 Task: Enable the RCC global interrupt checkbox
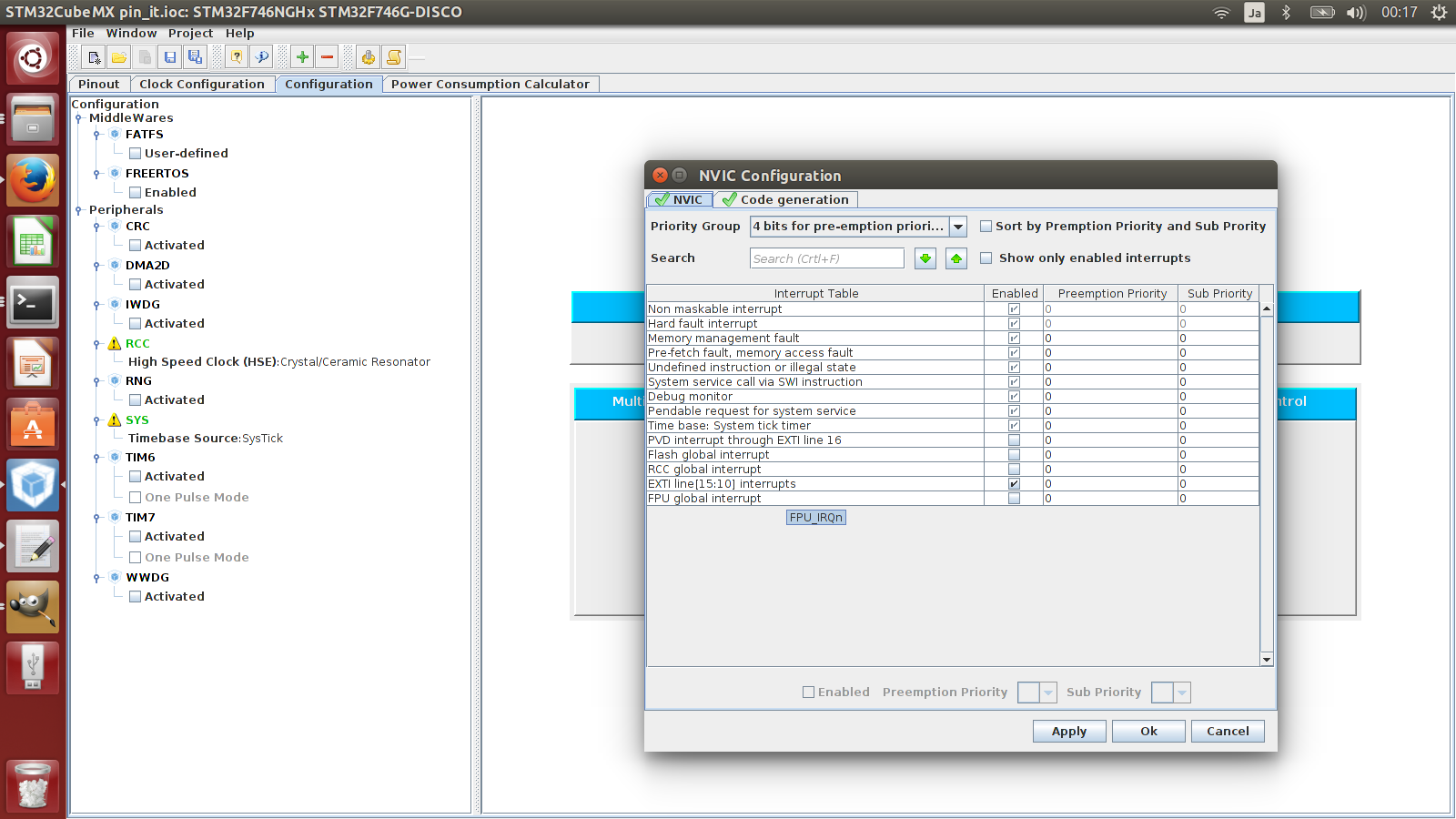point(1014,470)
